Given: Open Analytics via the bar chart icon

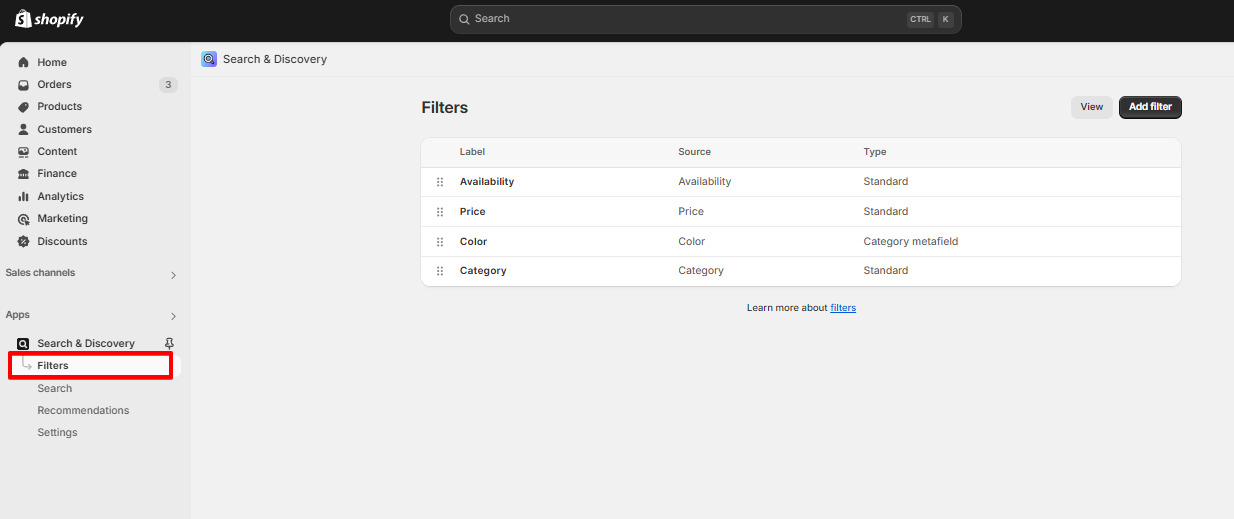Looking at the screenshot, I should [23, 196].
